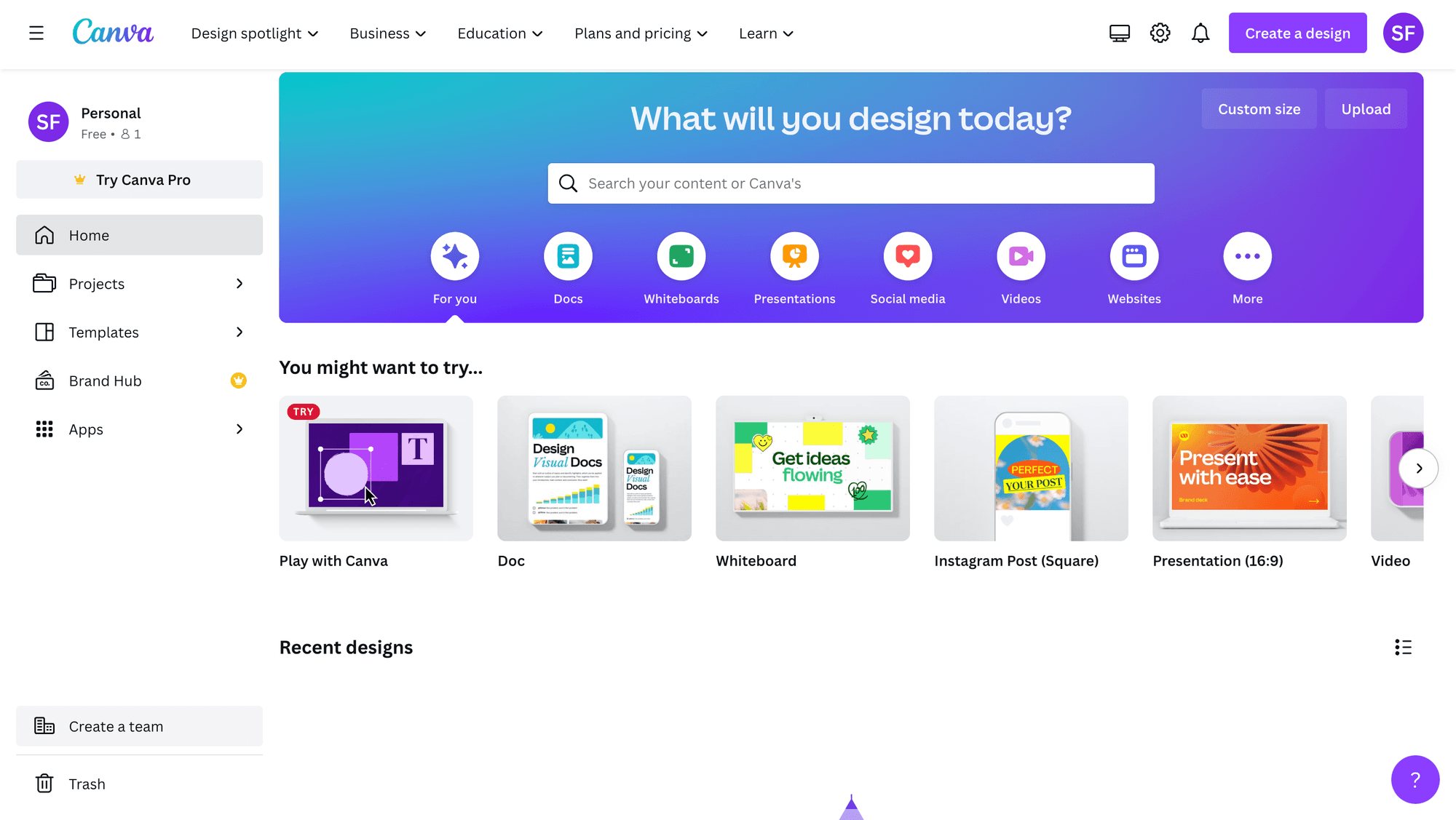
Task: Open the Whiteboards category icon
Action: (681, 256)
